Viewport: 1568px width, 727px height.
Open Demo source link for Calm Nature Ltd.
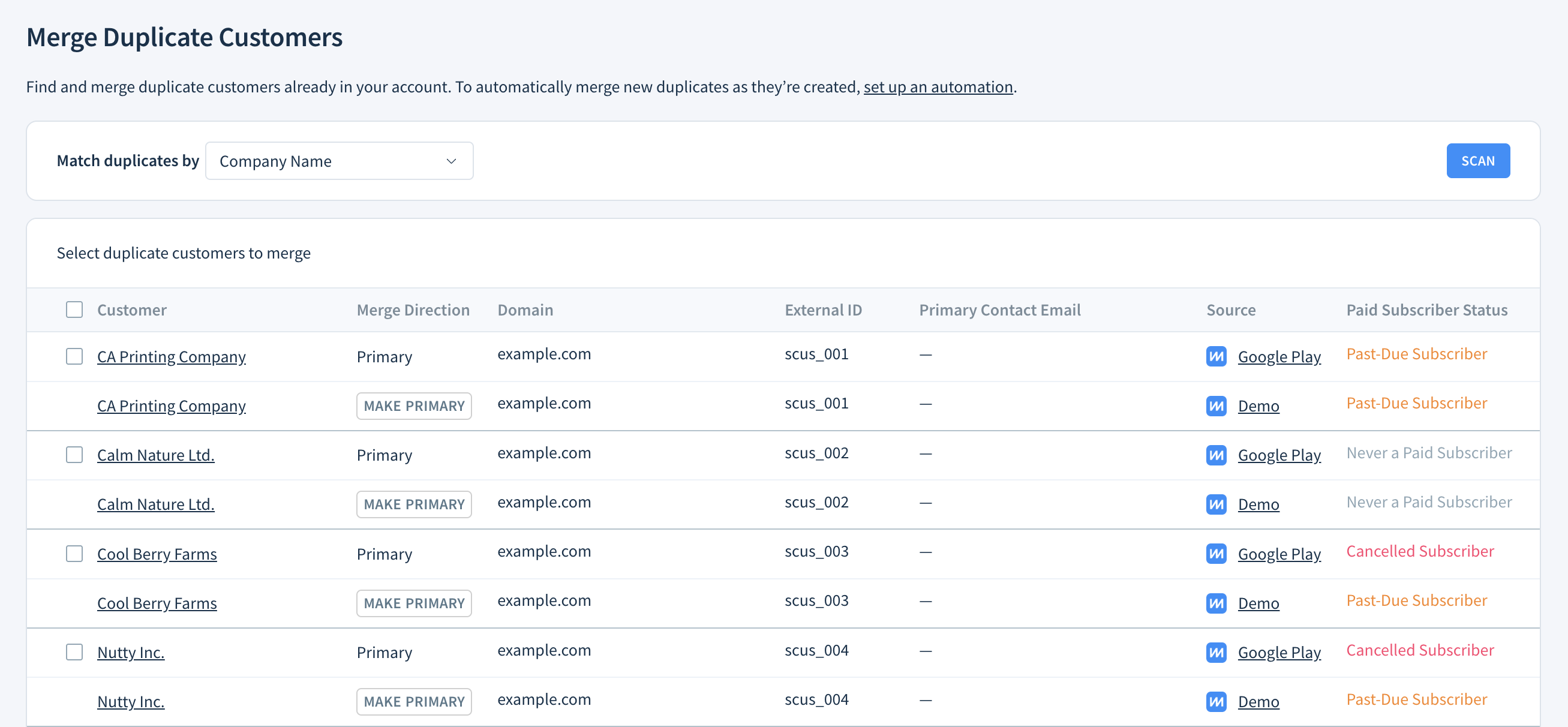click(x=1258, y=504)
